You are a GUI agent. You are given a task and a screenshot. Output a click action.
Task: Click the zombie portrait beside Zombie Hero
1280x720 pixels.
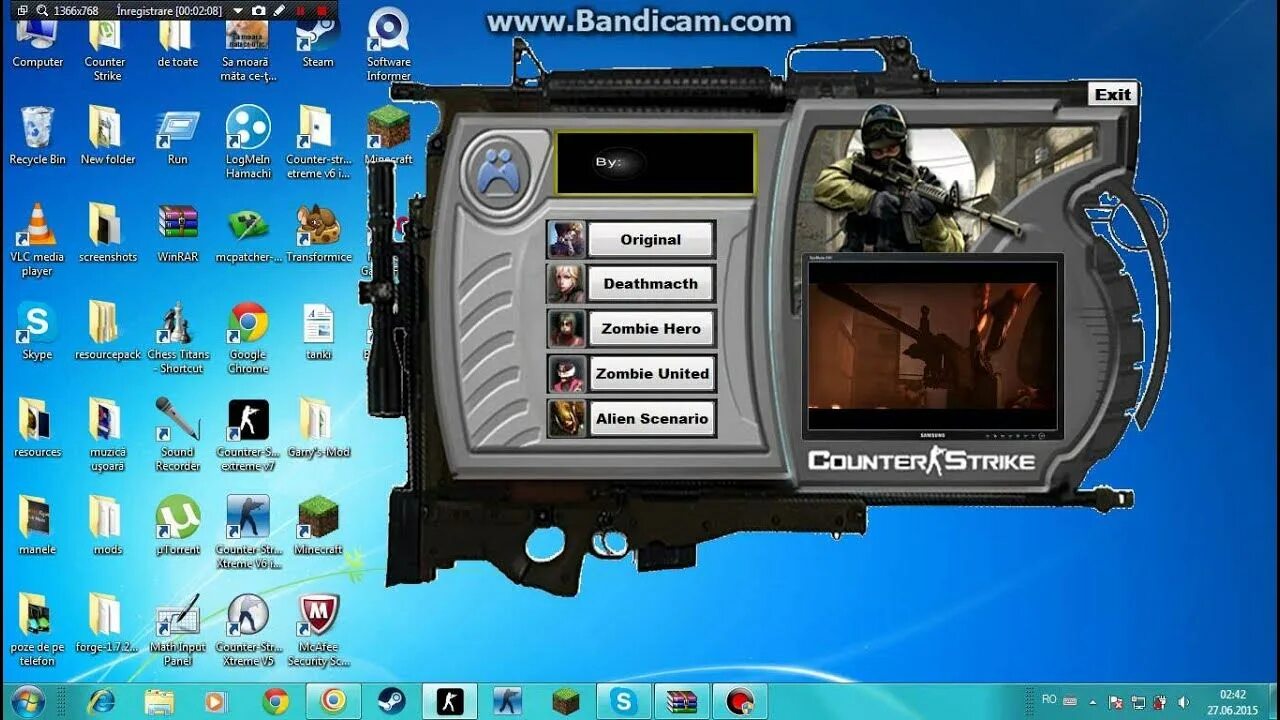click(566, 329)
